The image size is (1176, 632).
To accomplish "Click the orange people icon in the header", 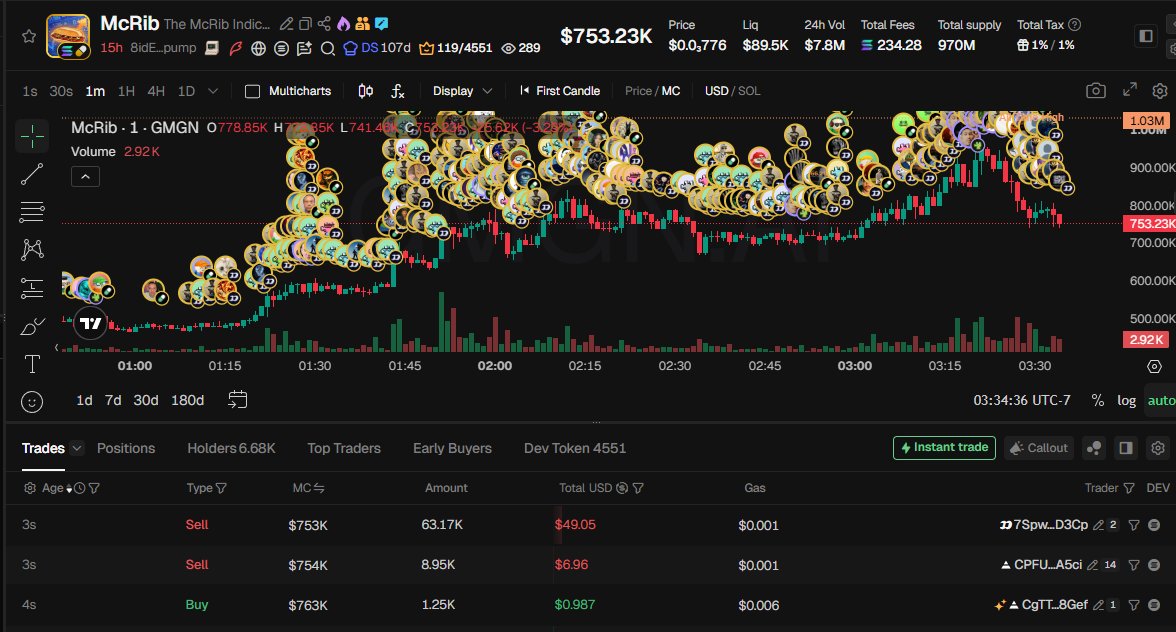I will click(363, 24).
